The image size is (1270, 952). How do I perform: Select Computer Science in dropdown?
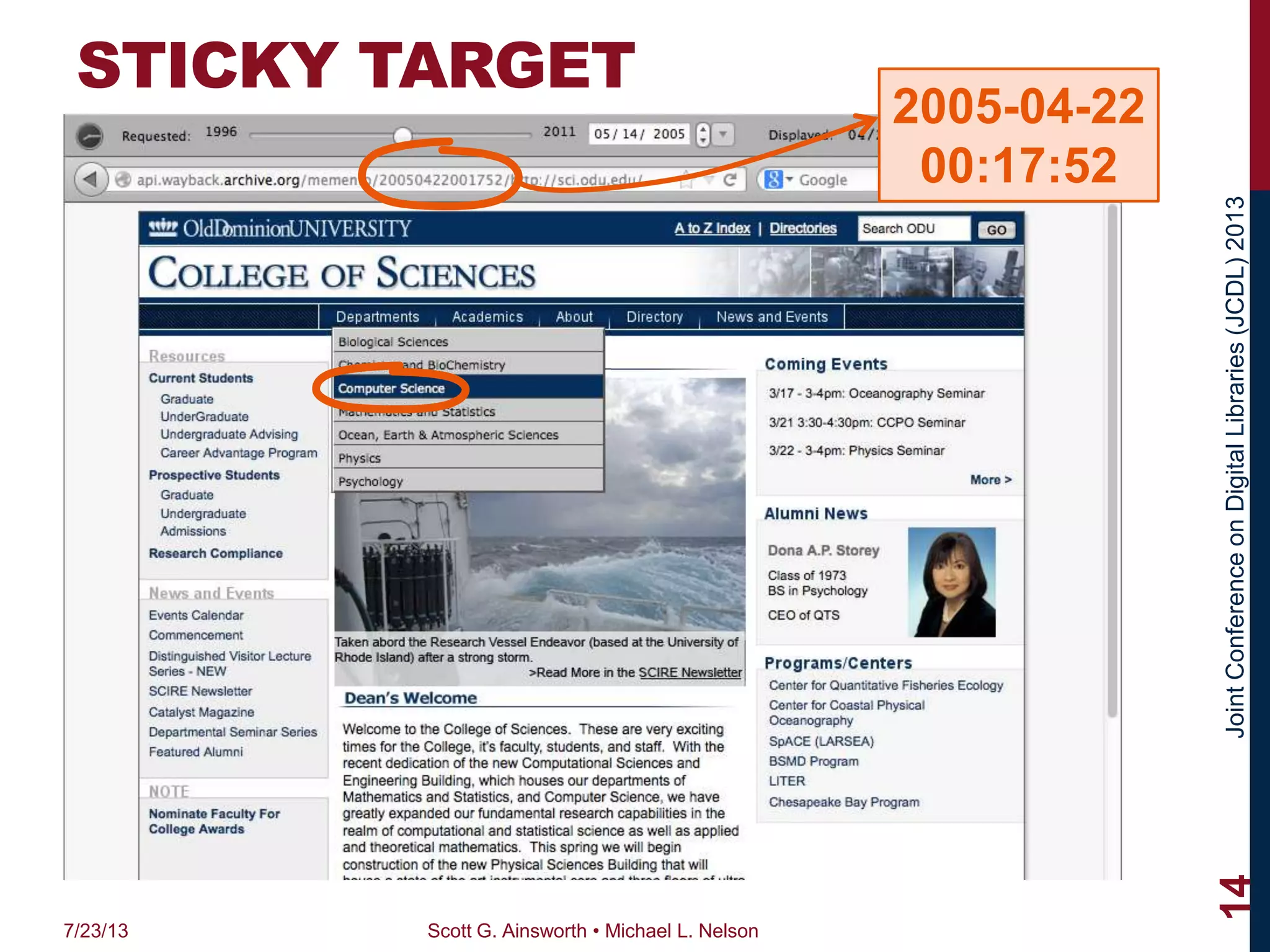point(468,388)
